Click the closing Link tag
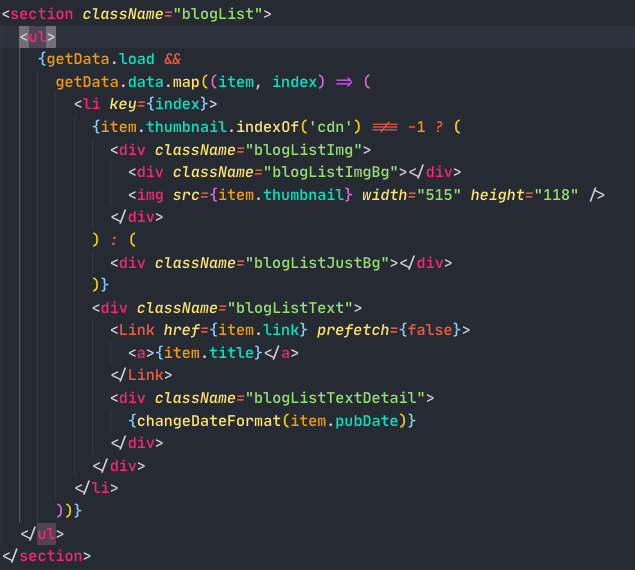This screenshot has height=570, width=635. click(141, 375)
